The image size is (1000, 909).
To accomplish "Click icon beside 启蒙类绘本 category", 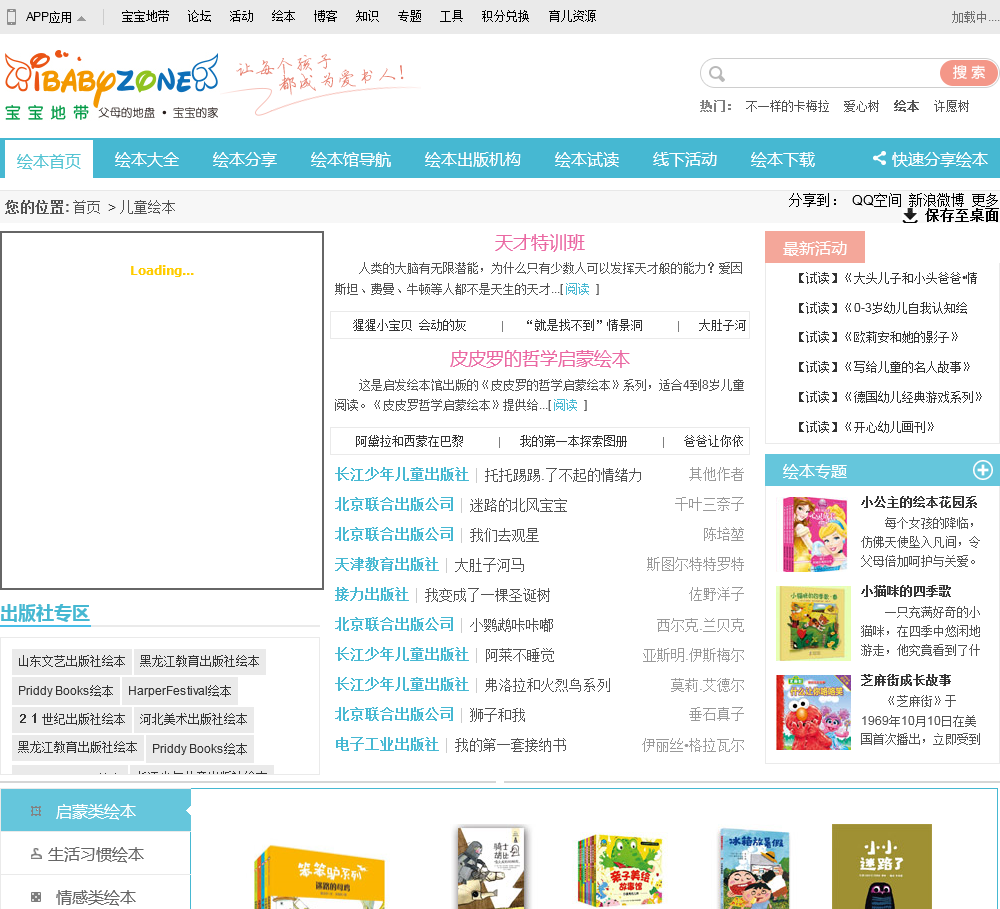I will 36,812.
